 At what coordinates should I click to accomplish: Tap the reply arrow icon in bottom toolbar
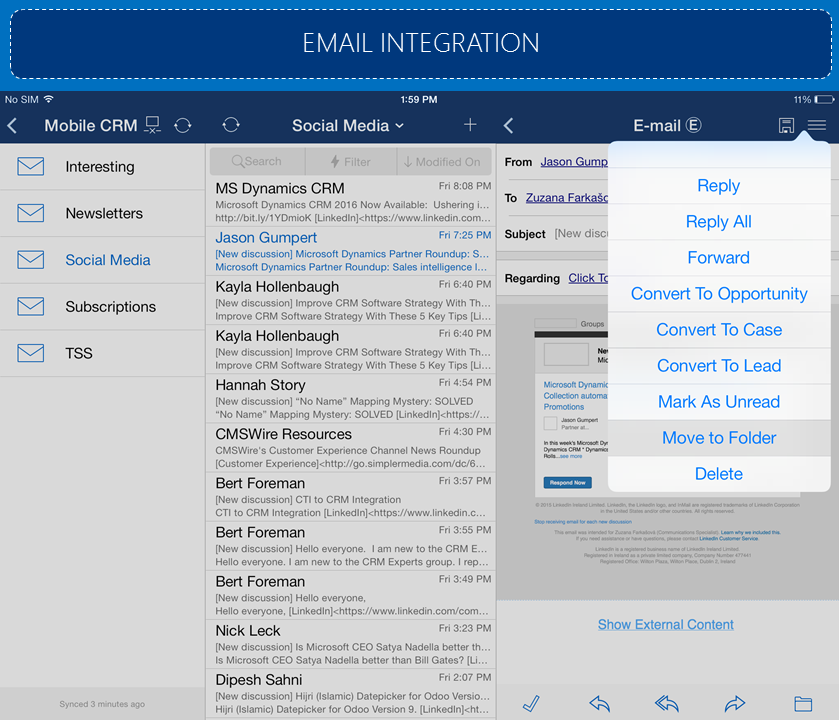[x=599, y=703]
